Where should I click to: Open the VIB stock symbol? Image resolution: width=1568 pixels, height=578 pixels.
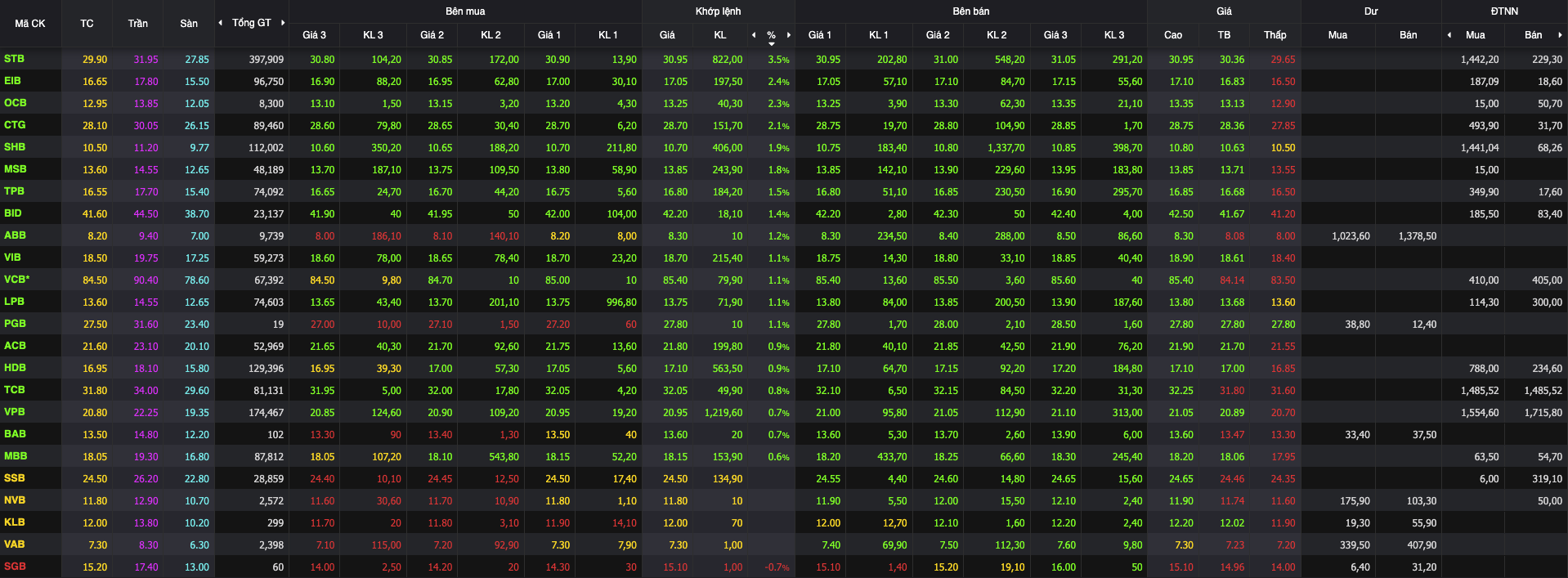point(12,258)
